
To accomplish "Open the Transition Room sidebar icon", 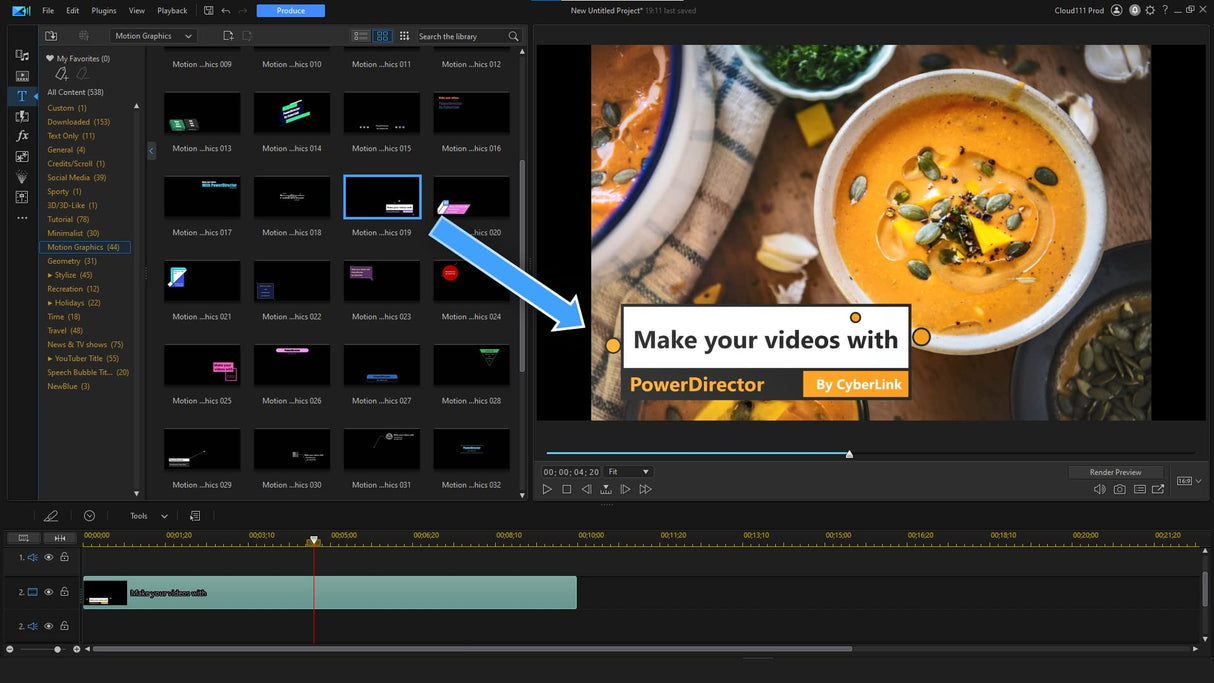I will (22, 116).
